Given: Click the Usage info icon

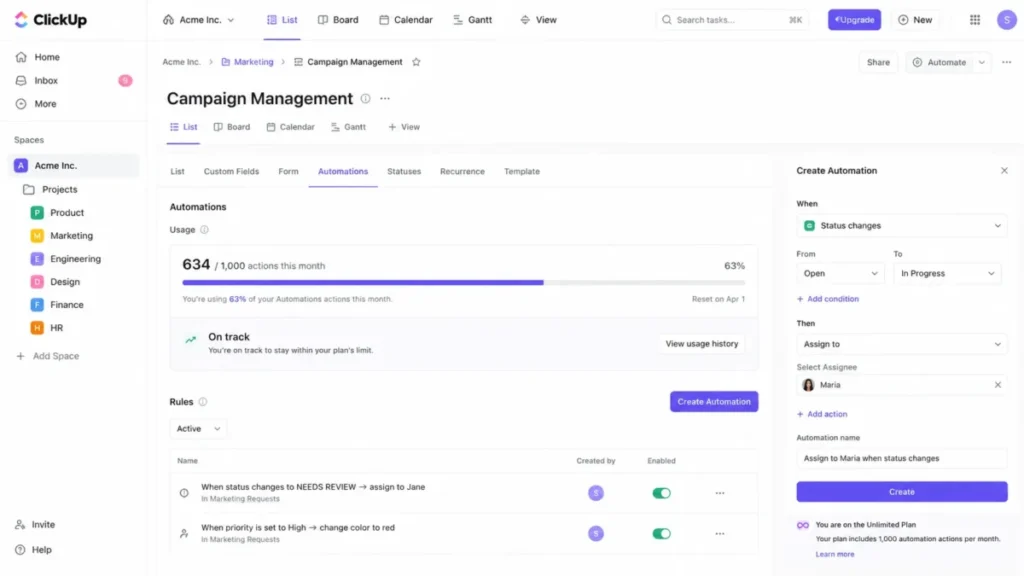Looking at the screenshot, I should point(204,230).
